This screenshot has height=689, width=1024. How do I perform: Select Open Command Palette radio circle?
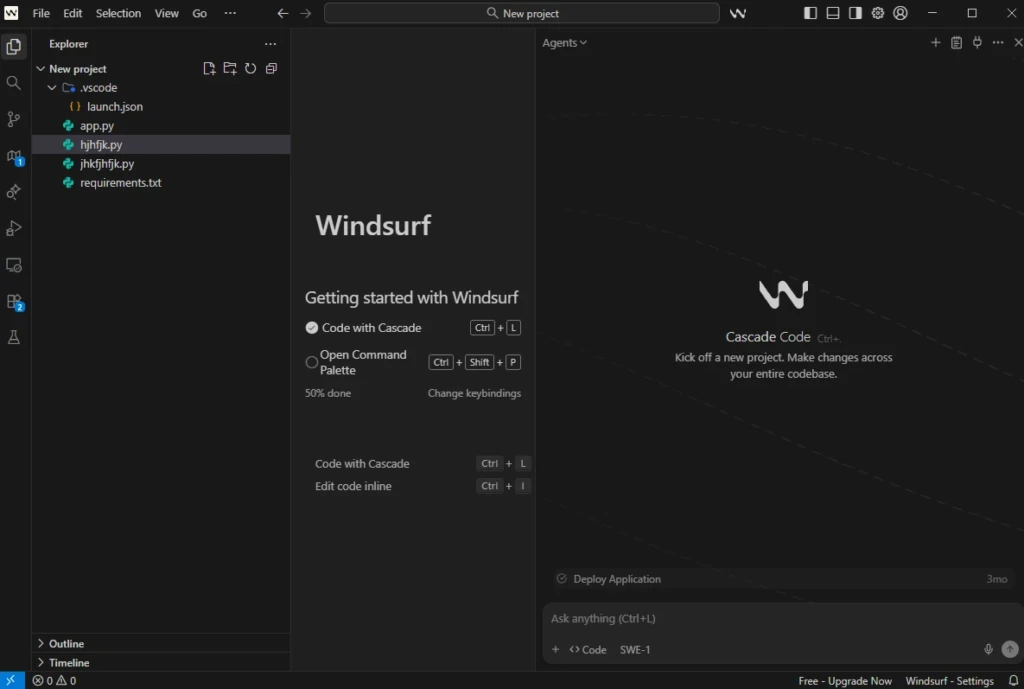[x=312, y=362]
